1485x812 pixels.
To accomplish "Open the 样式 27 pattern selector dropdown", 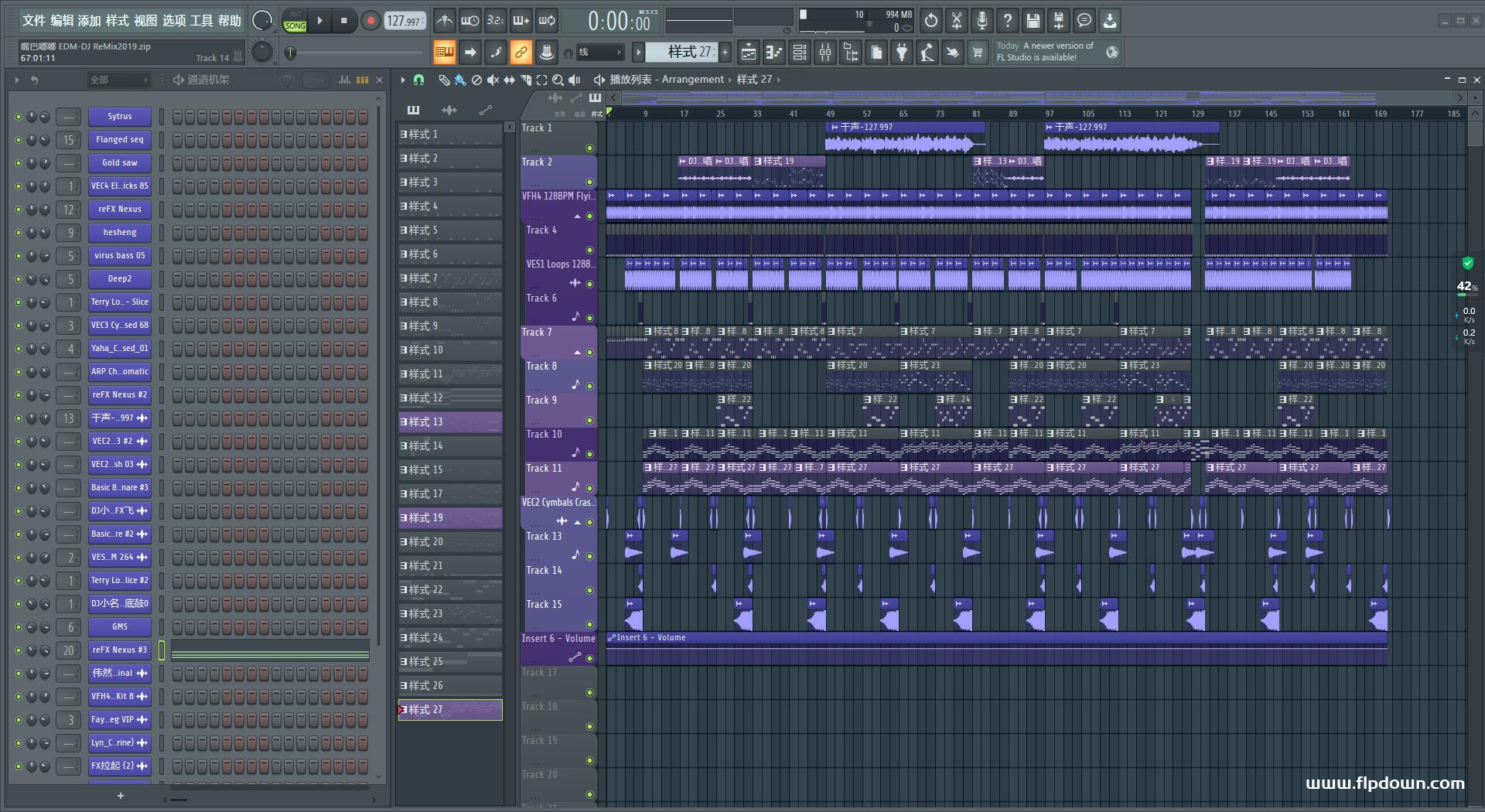I will 681,53.
